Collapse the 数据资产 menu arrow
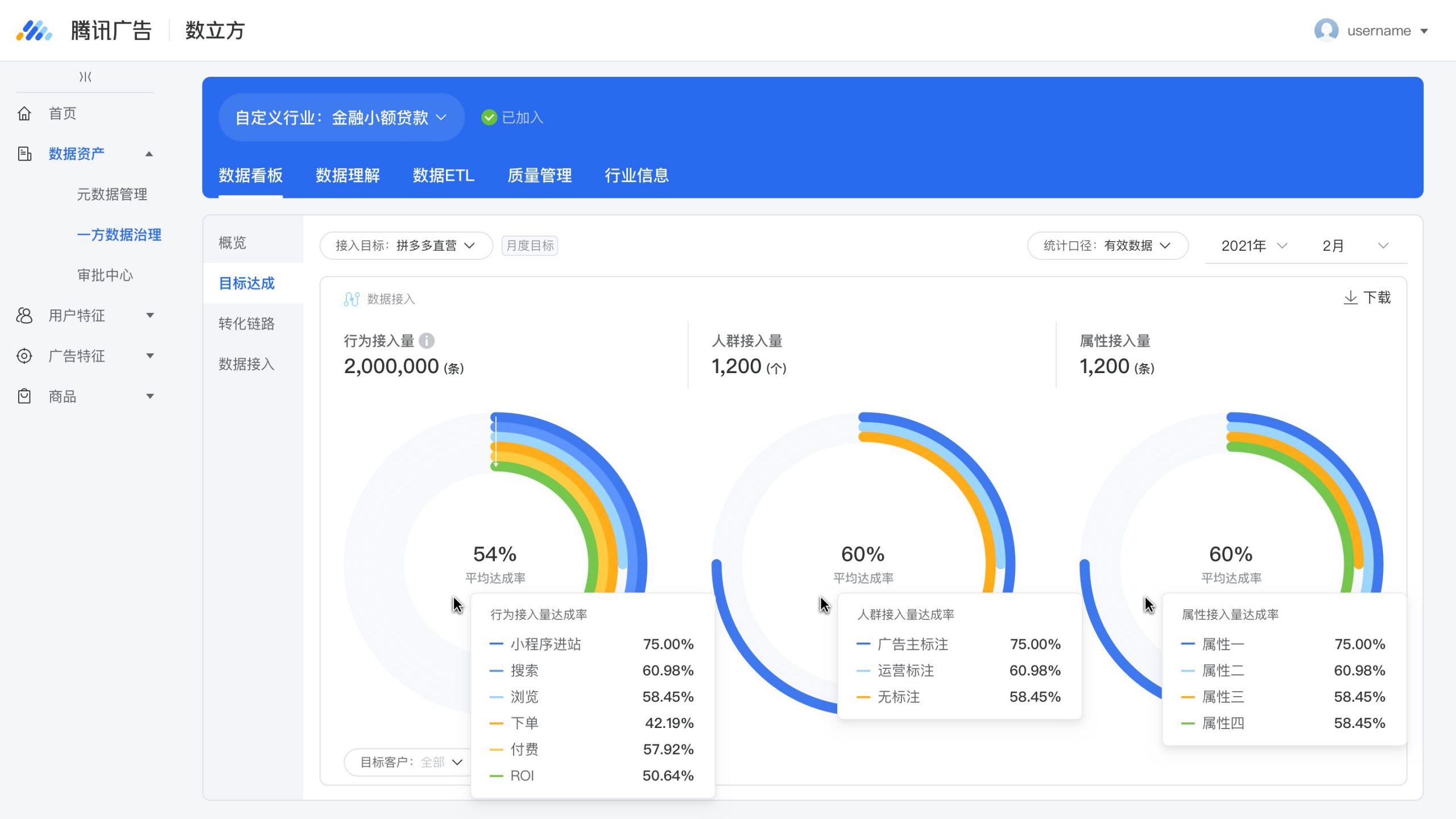 [x=149, y=154]
